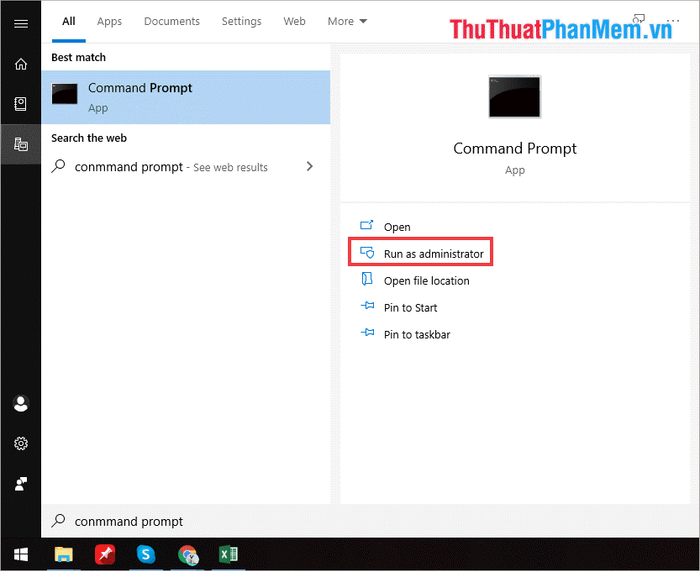Viewport: 700px width, 571px height.
Task: Switch to the All tab
Action: point(68,21)
